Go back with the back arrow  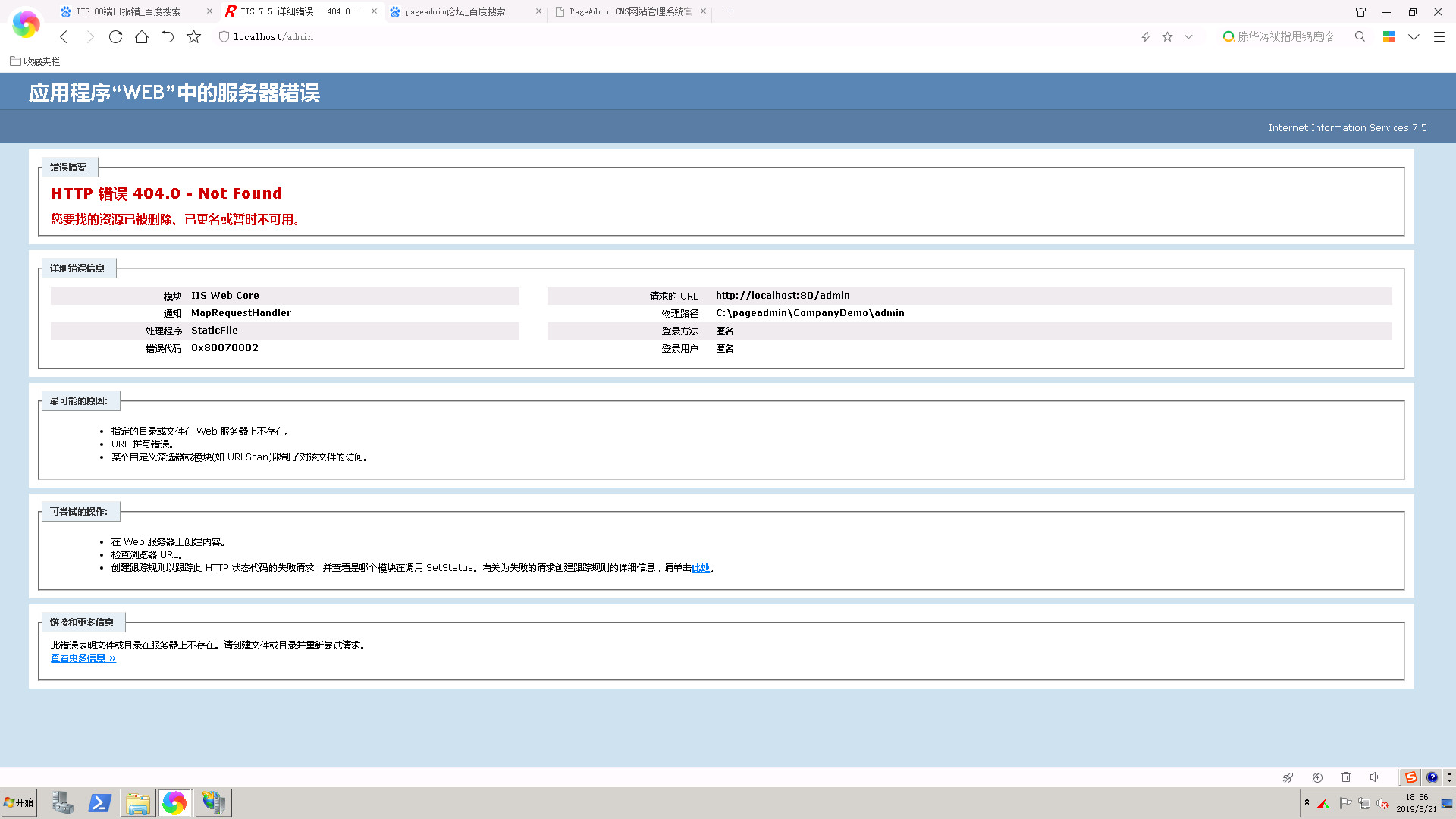[x=64, y=36]
